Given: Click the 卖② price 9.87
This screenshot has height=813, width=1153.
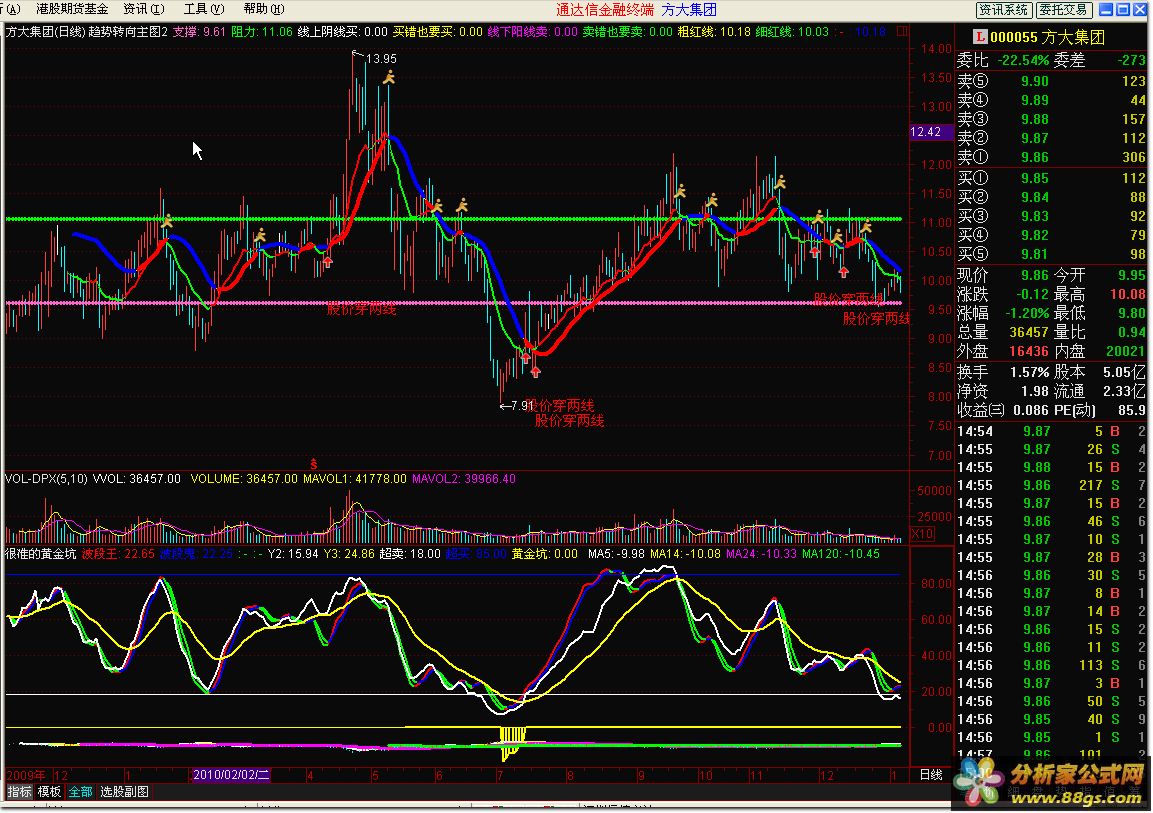Looking at the screenshot, I should [1035, 138].
